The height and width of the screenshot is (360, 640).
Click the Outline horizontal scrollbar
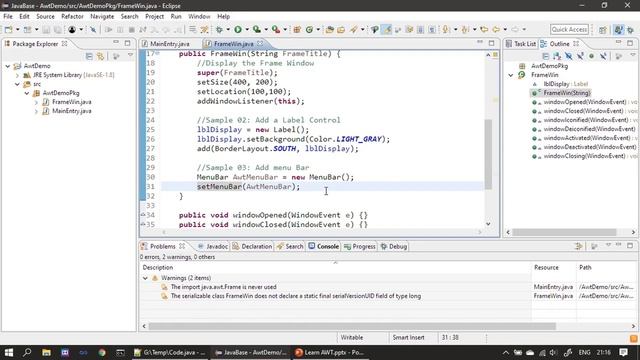tap(564, 232)
